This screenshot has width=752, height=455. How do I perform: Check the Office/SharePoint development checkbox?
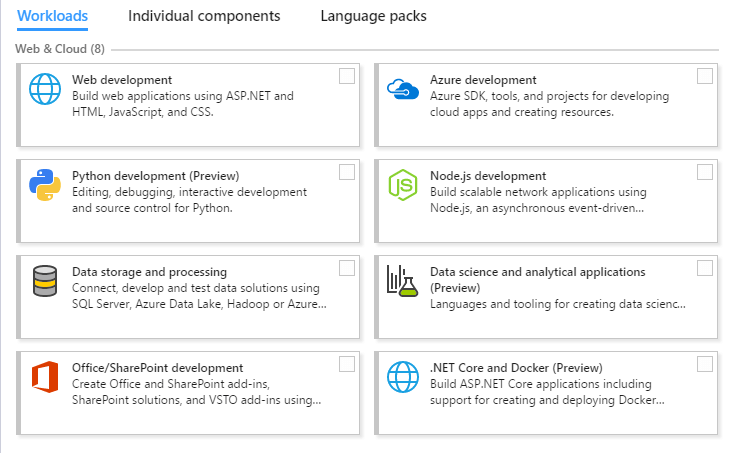(x=347, y=364)
